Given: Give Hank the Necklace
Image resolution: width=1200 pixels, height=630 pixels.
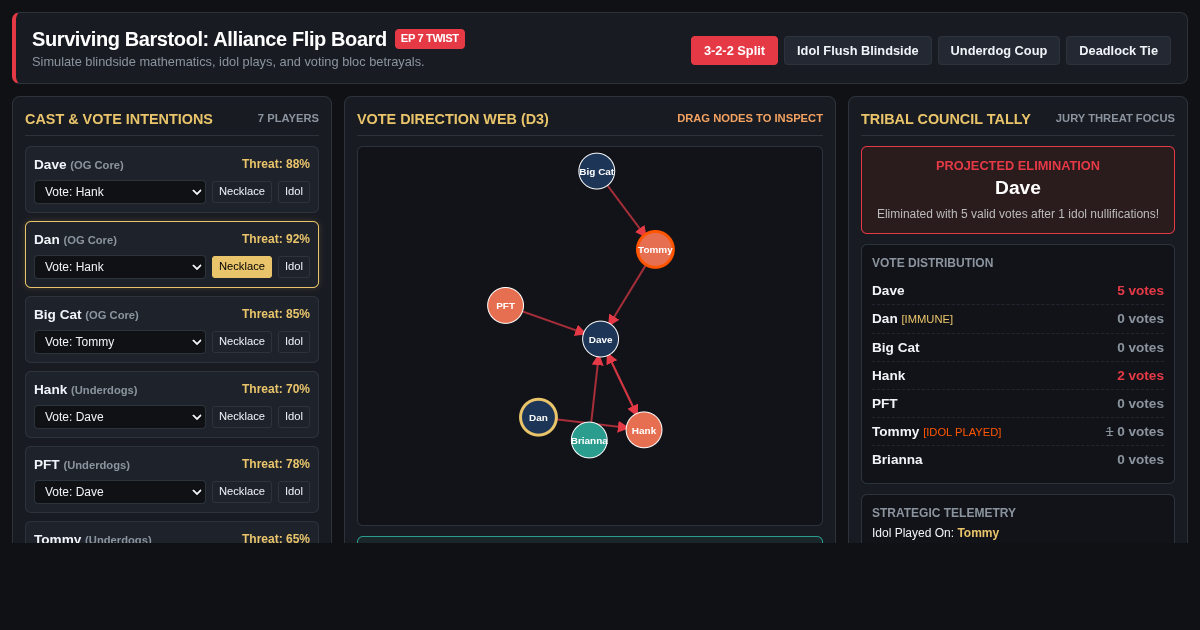Looking at the screenshot, I should pyautogui.click(x=242, y=417).
